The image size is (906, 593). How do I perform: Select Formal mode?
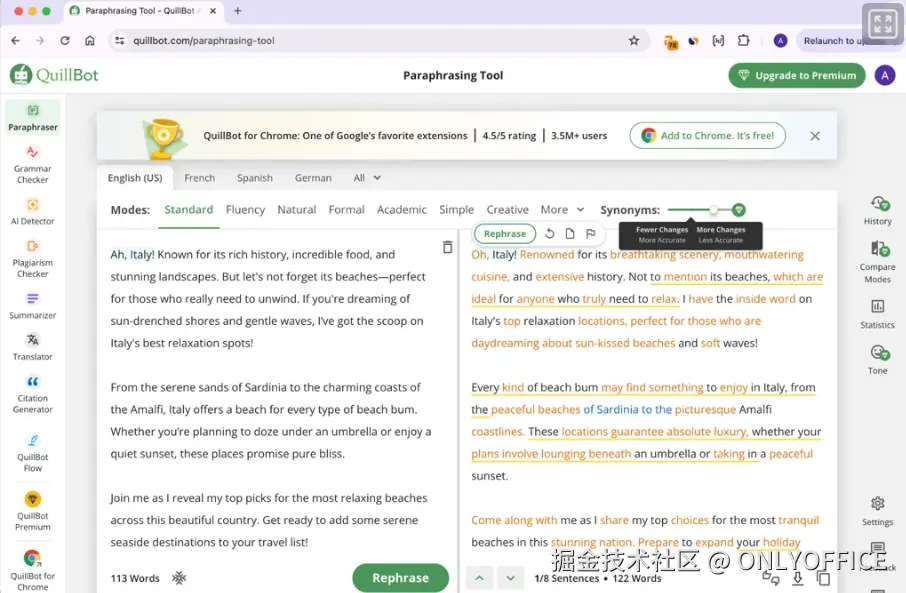(346, 210)
